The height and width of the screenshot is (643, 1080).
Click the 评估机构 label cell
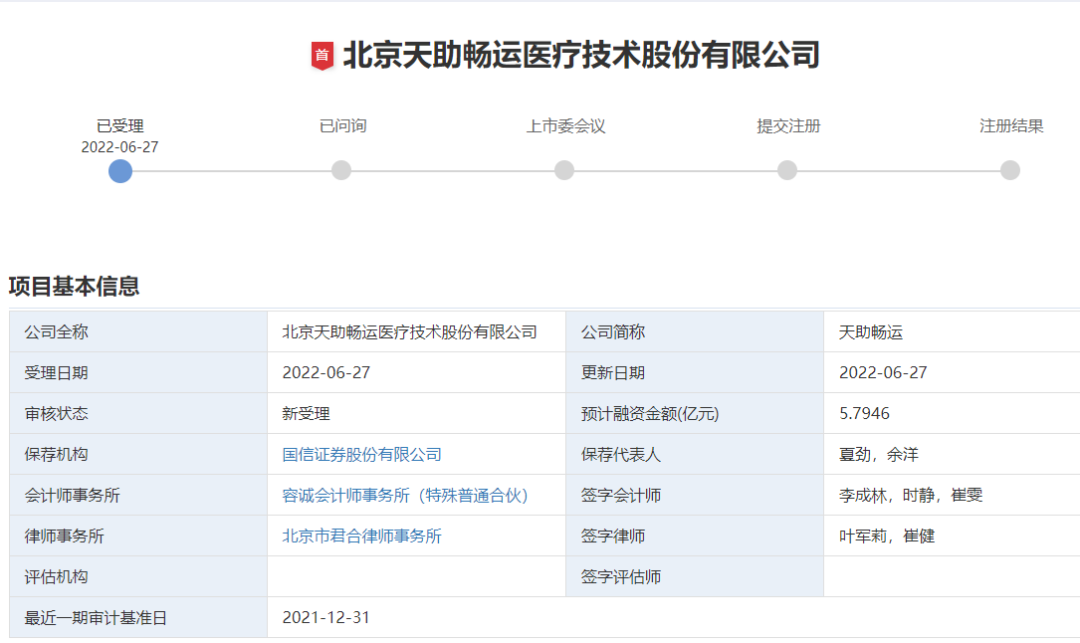138,577
